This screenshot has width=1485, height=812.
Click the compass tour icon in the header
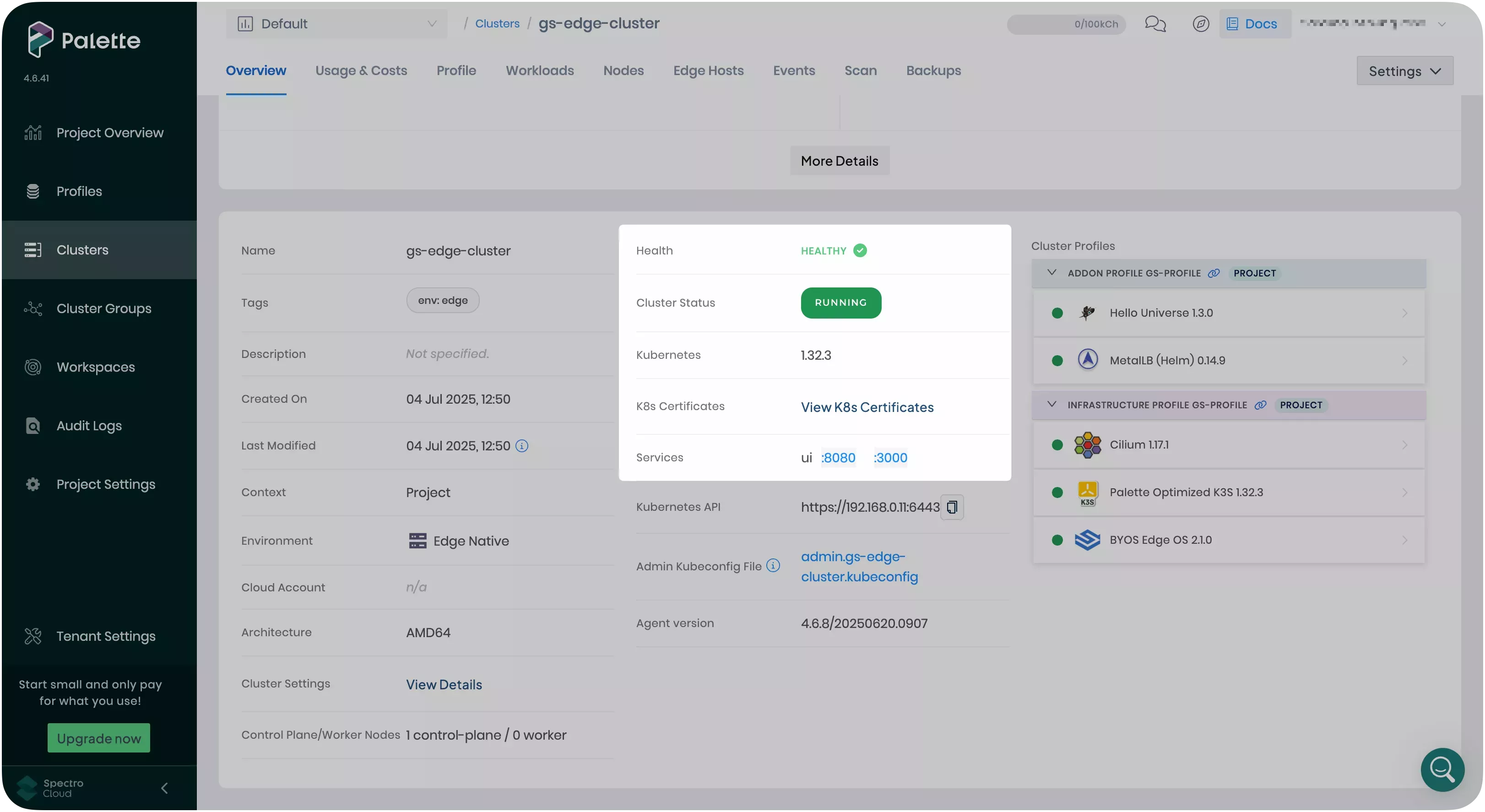[1200, 24]
